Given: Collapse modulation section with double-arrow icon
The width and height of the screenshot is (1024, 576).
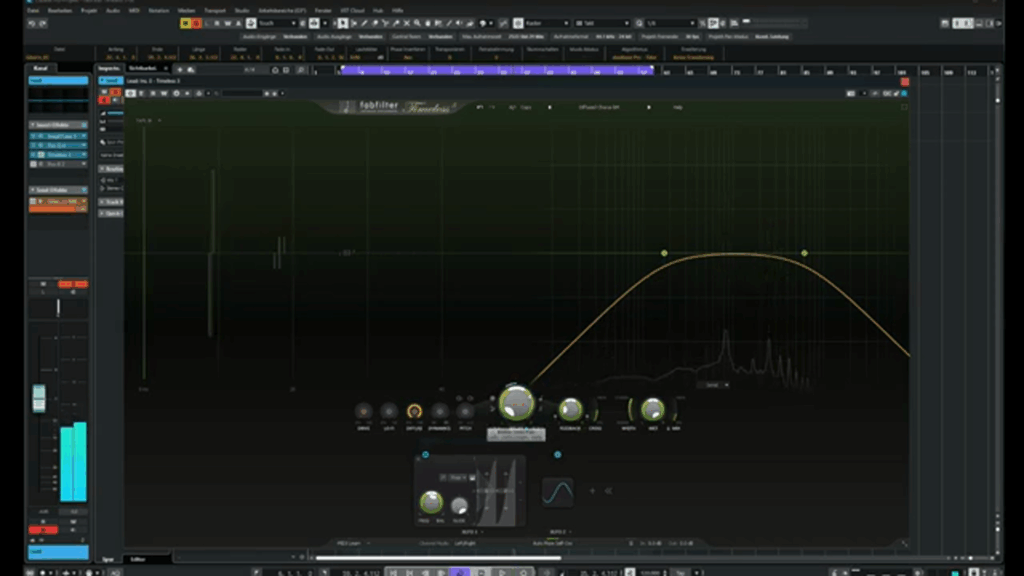Looking at the screenshot, I should tap(608, 490).
